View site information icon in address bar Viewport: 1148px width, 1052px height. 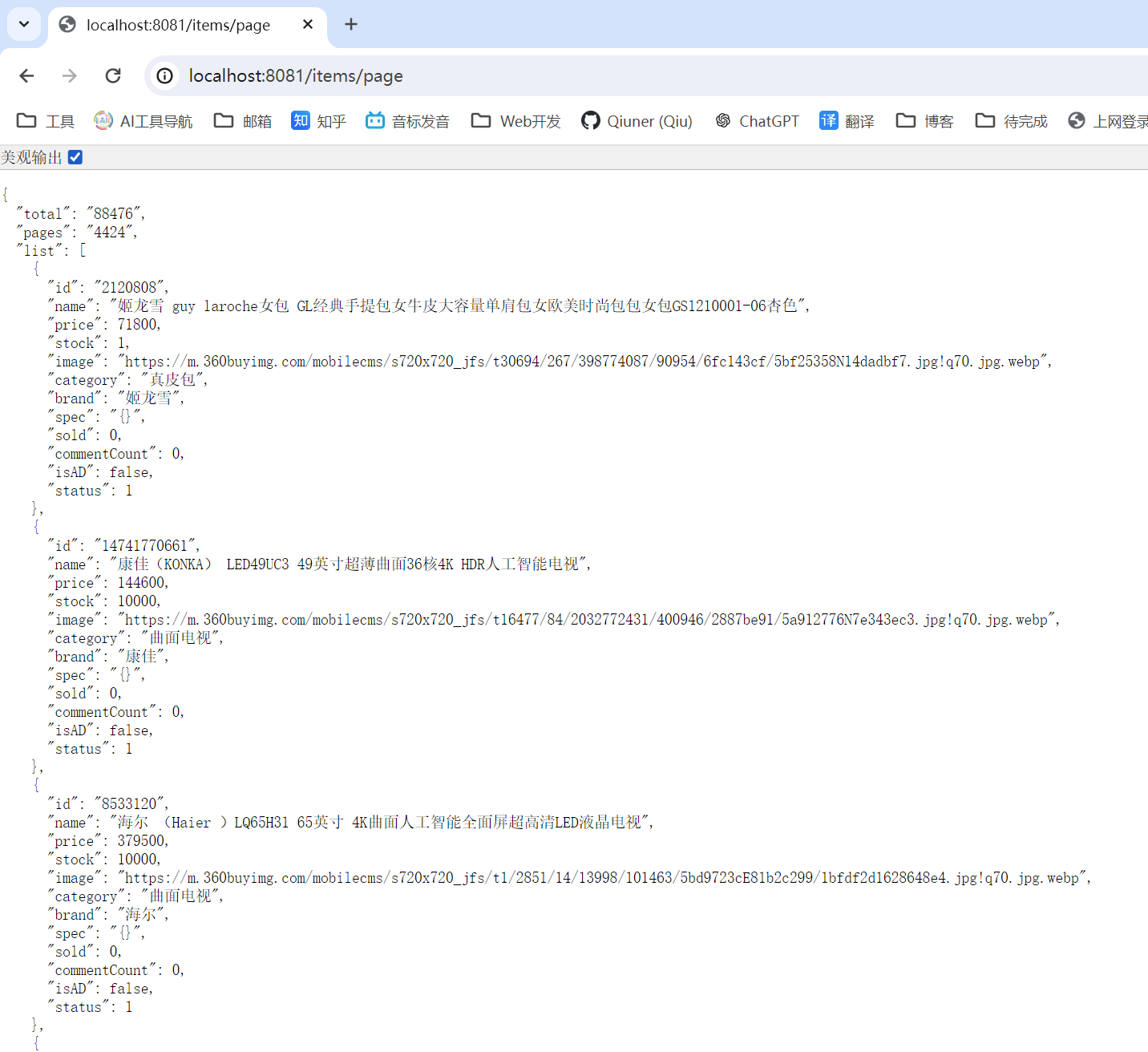click(164, 75)
